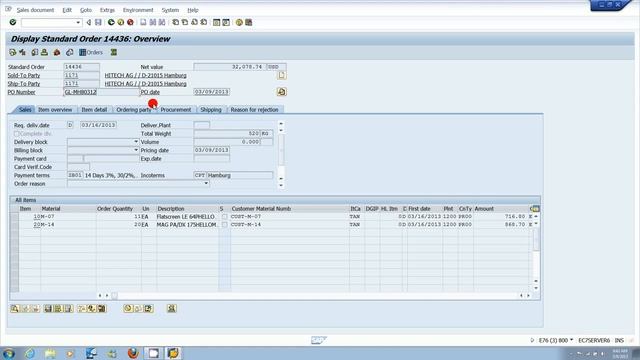This screenshot has height=360, width=640.
Task: Open File Explorer folder icon in taskbar
Action: point(50,353)
